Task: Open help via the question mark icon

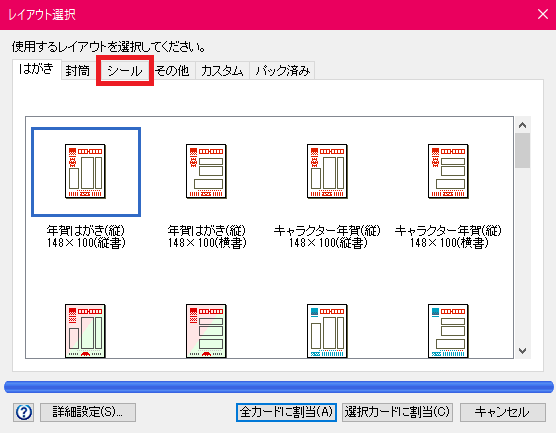Action: pyautogui.click(x=24, y=412)
